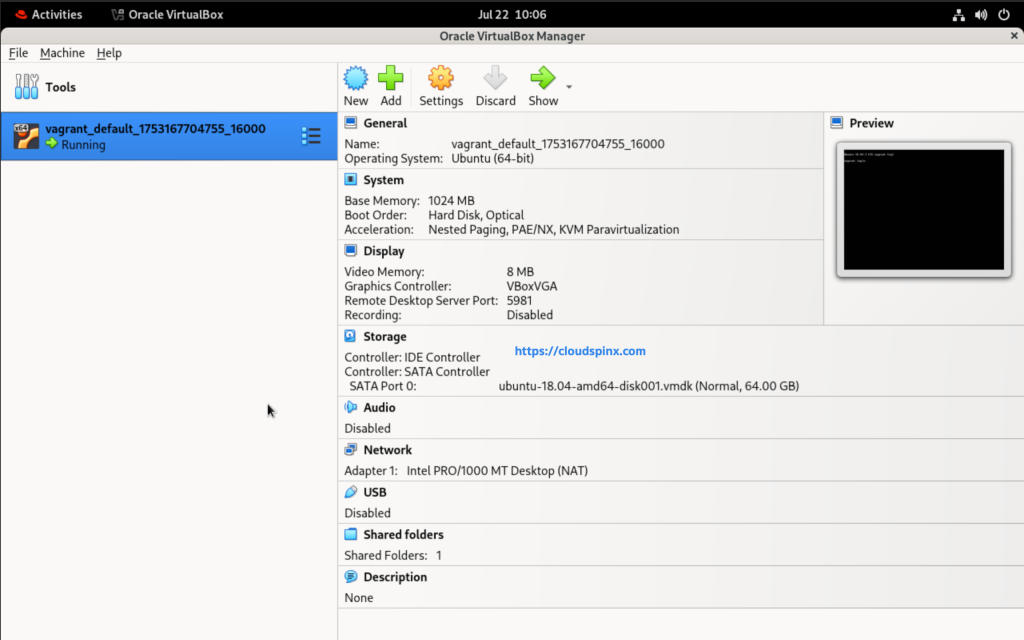Open Settings for the virtual machine
Viewport: 1024px width, 640px height.
coord(440,85)
